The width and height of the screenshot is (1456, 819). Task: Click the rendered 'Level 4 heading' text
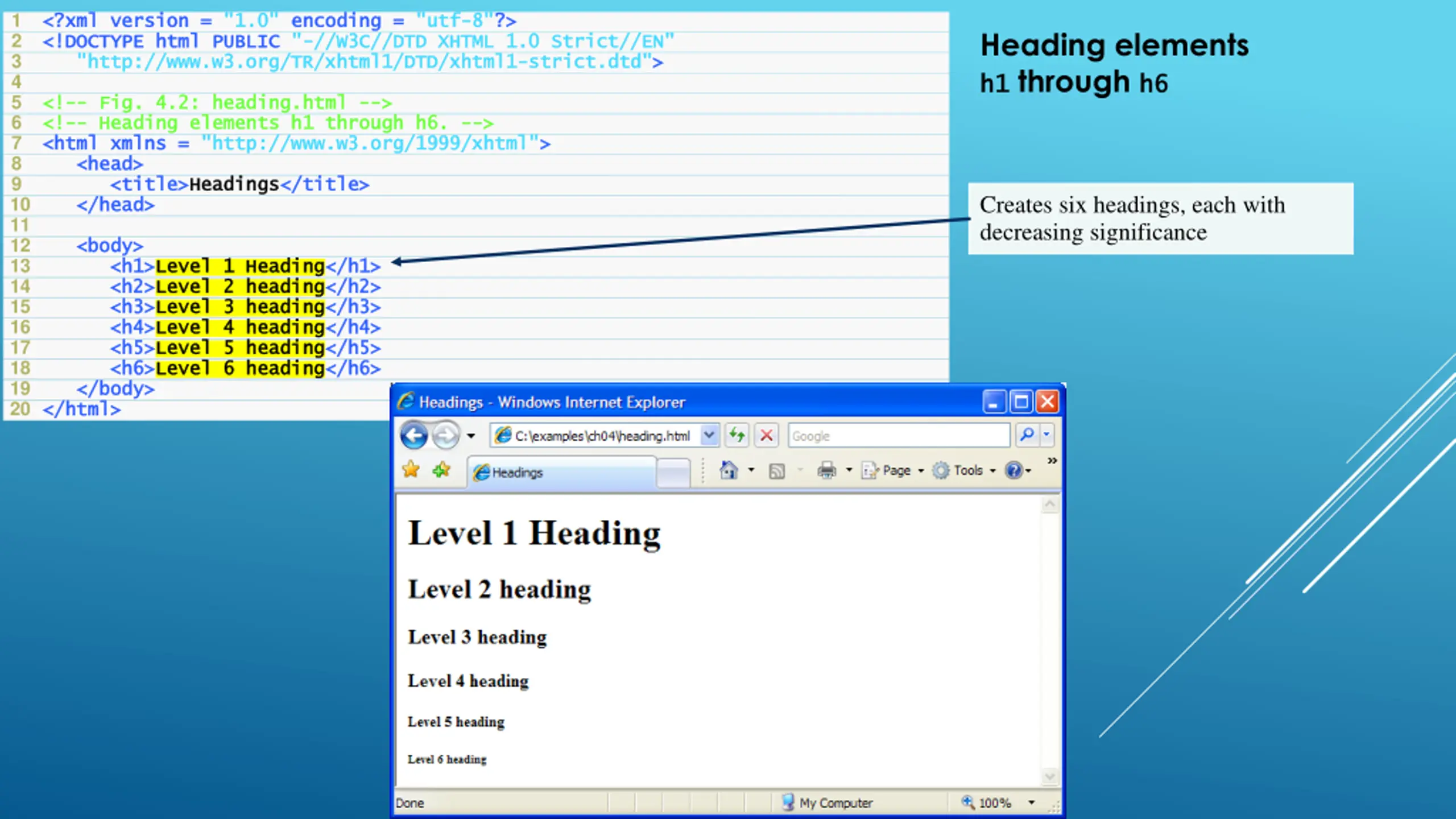click(x=468, y=681)
